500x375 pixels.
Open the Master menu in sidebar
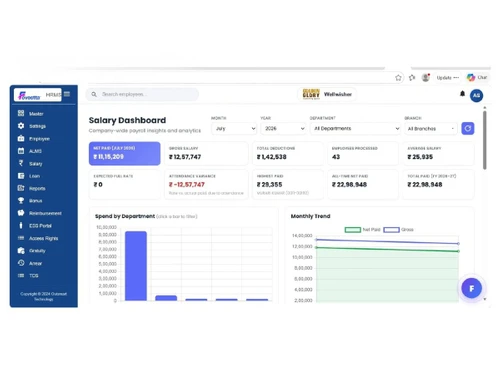pos(36,114)
